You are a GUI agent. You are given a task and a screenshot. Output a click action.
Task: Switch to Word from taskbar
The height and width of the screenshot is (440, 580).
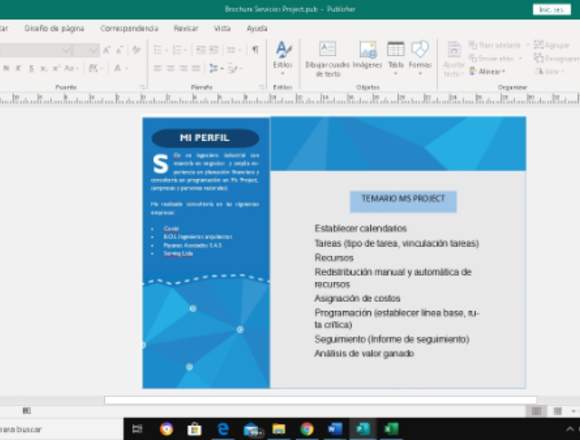click(335, 429)
